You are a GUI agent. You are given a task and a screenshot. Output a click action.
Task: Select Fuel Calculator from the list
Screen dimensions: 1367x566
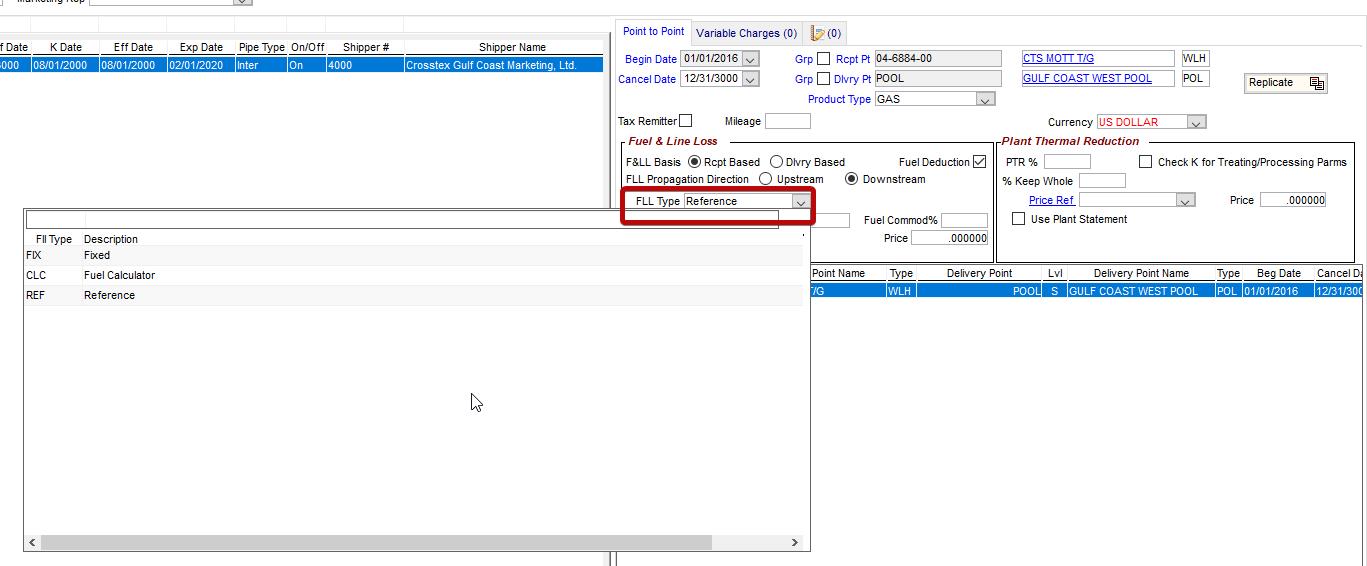click(x=119, y=275)
